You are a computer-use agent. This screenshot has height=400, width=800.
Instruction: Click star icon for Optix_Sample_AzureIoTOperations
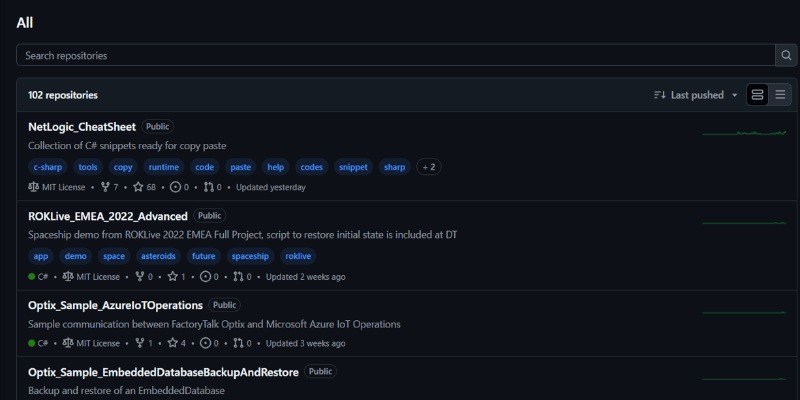coord(172,343)
